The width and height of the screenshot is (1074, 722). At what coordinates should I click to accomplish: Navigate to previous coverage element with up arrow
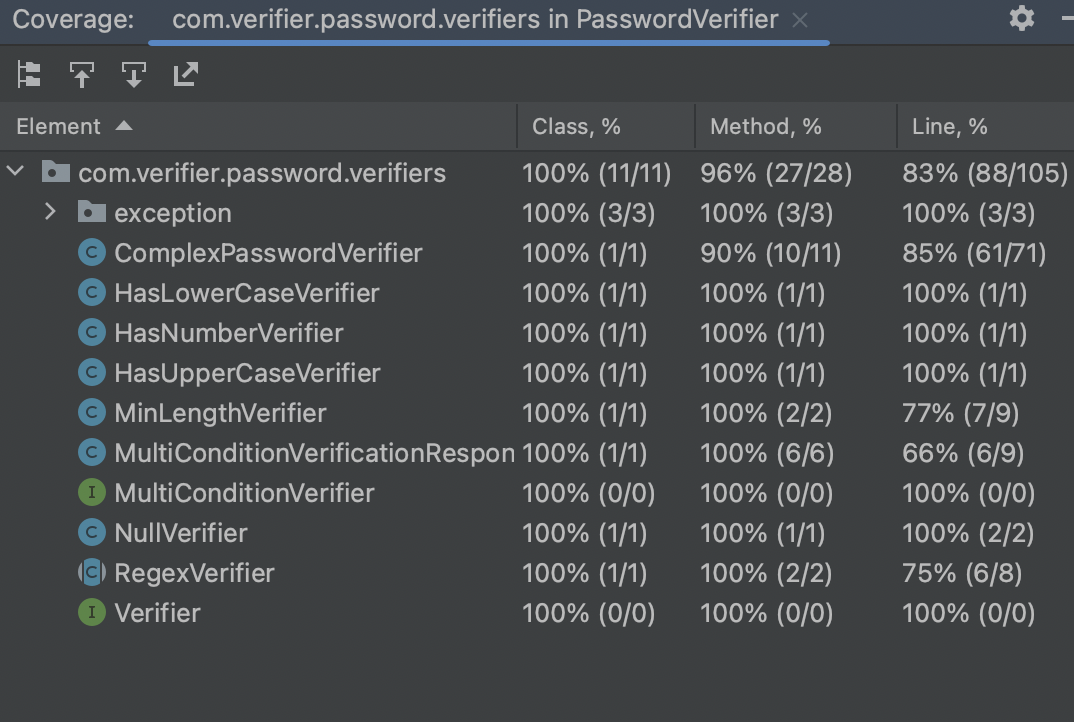click(81, 74)
